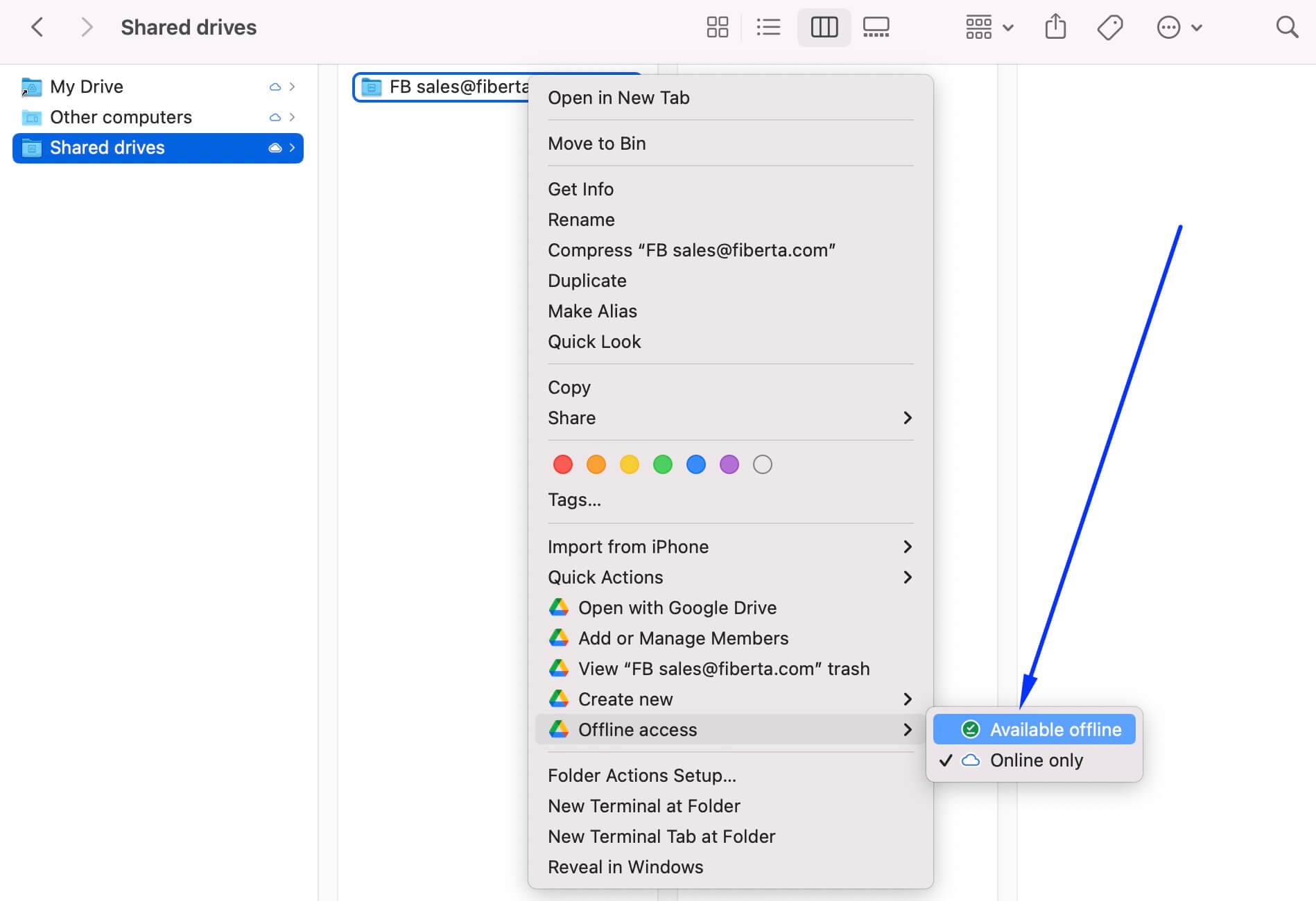Choose Duplicate from context menu
Screen dimensions: 1316x901
730,281
